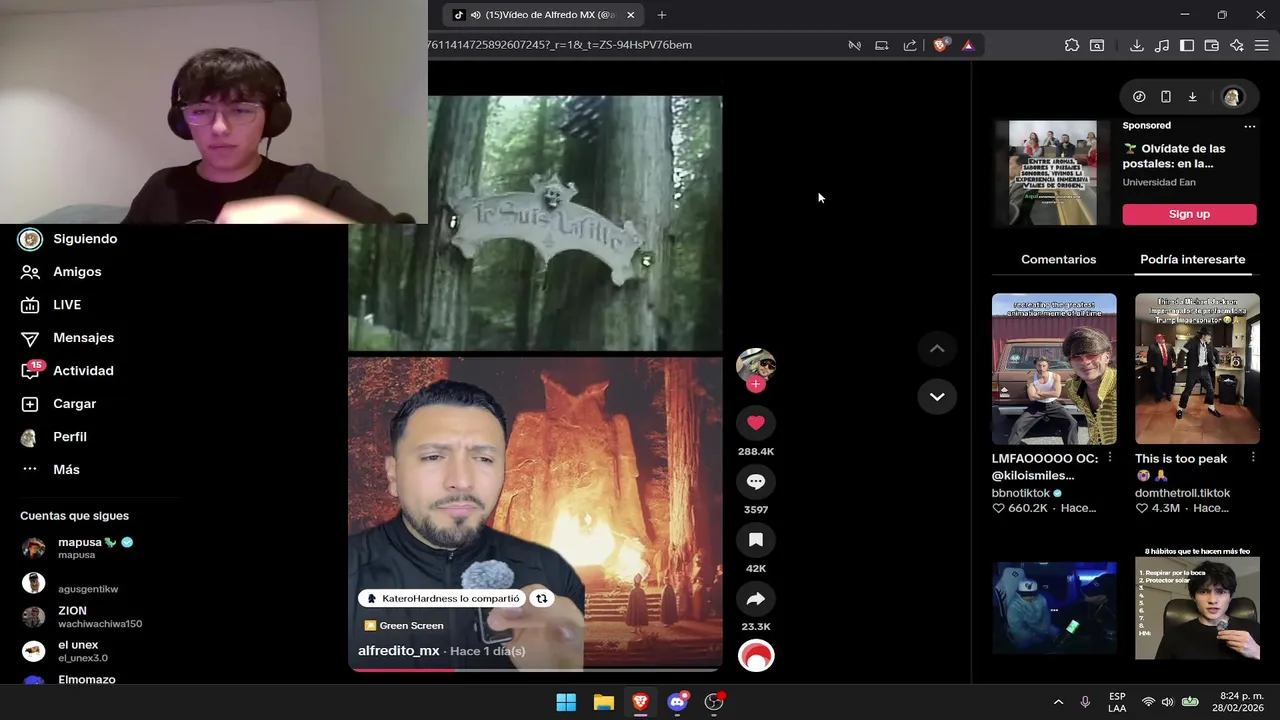The image size is (1280, 720).
Task: Mute the TikTok browser tab audio
Action: pos(475,15)
